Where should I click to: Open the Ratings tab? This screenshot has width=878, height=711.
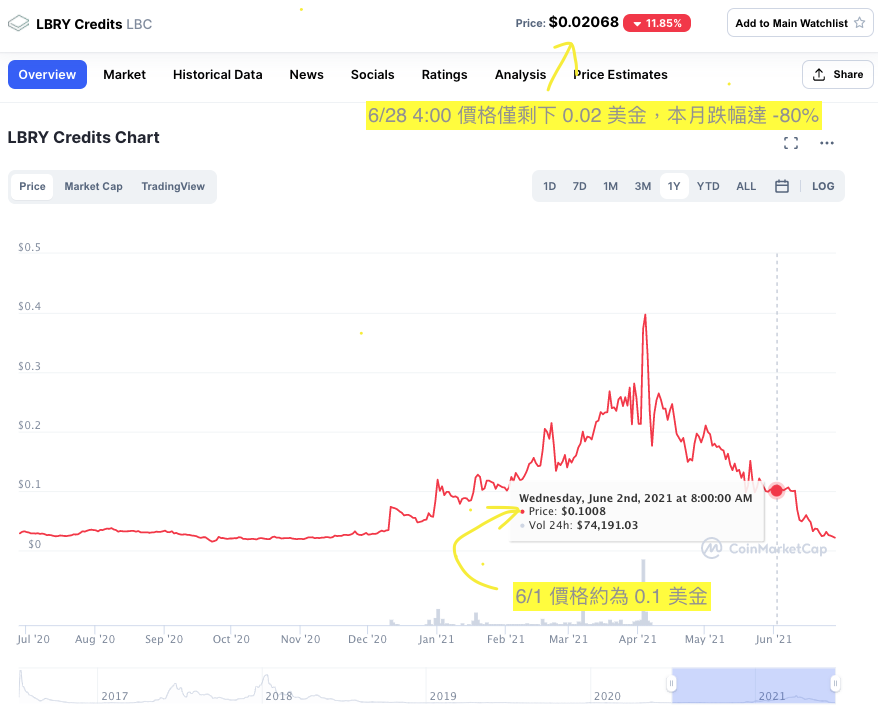point(444,74)
